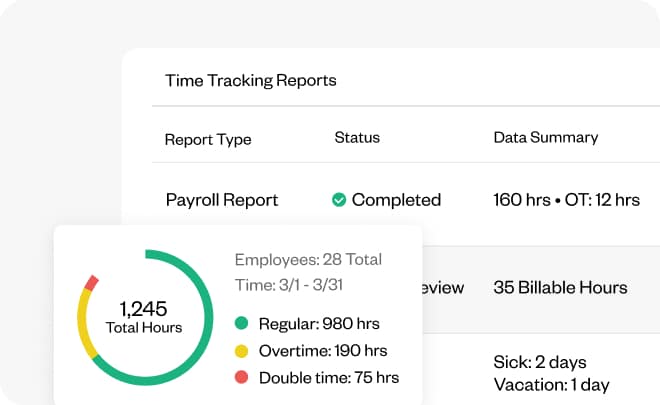Click the red Double time legend dot
This screenshot has width=660, height=405.
(x=241, y=377)
